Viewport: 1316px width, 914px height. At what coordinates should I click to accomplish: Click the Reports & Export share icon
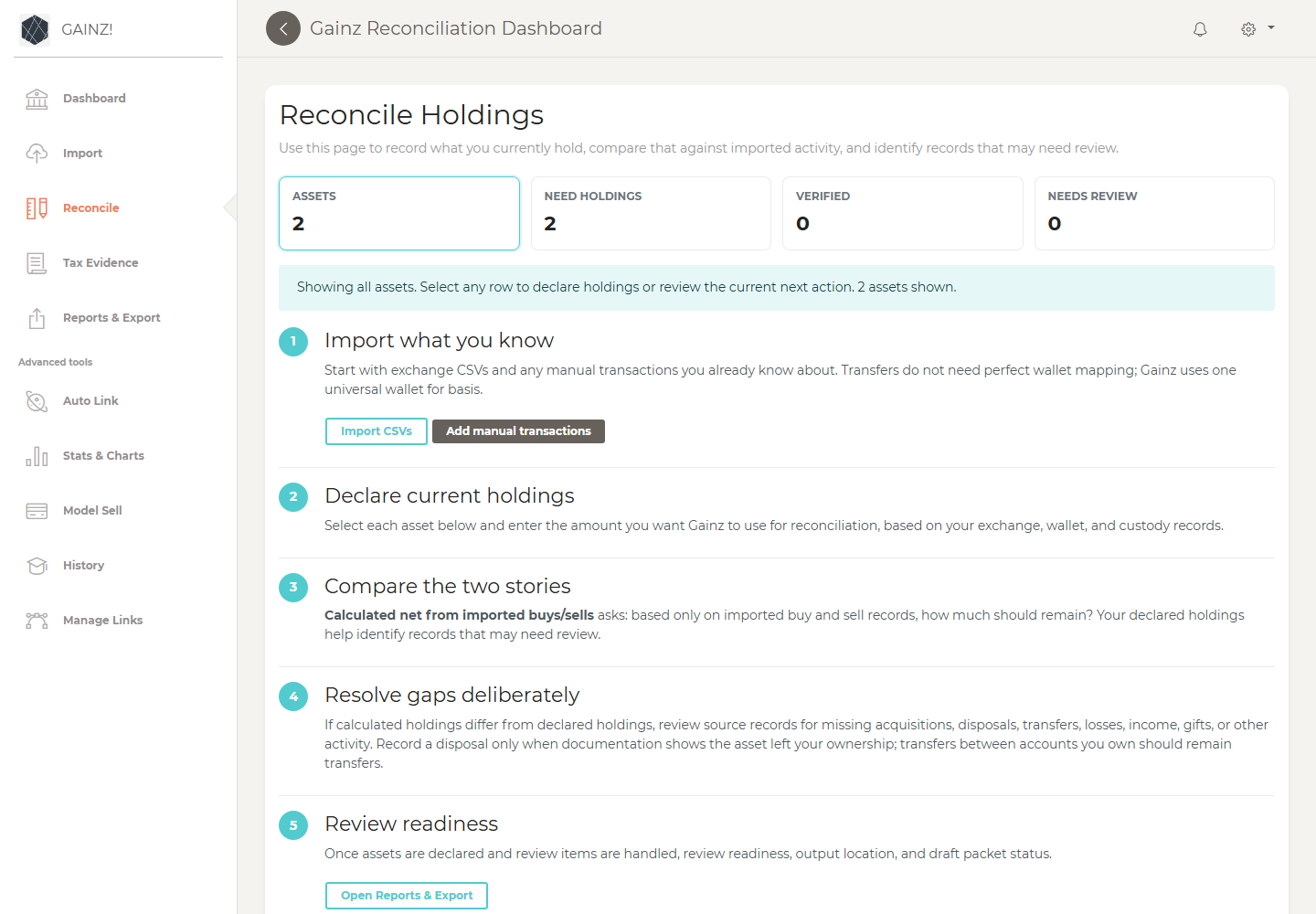coord(37,318)
